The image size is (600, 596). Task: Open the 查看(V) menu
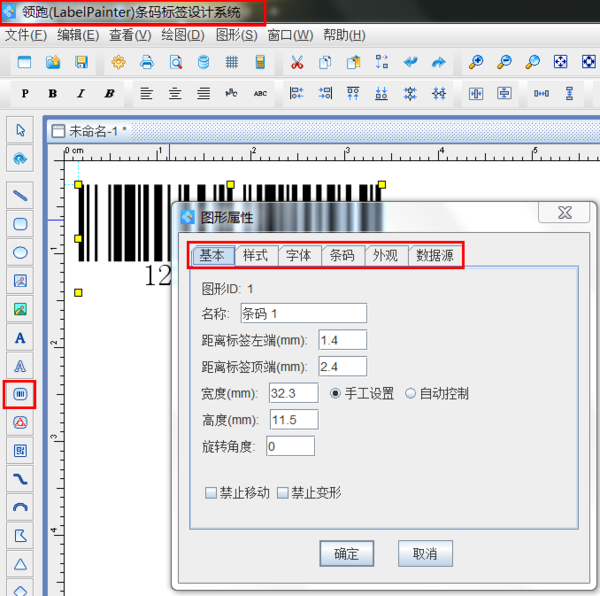point(130,35)
